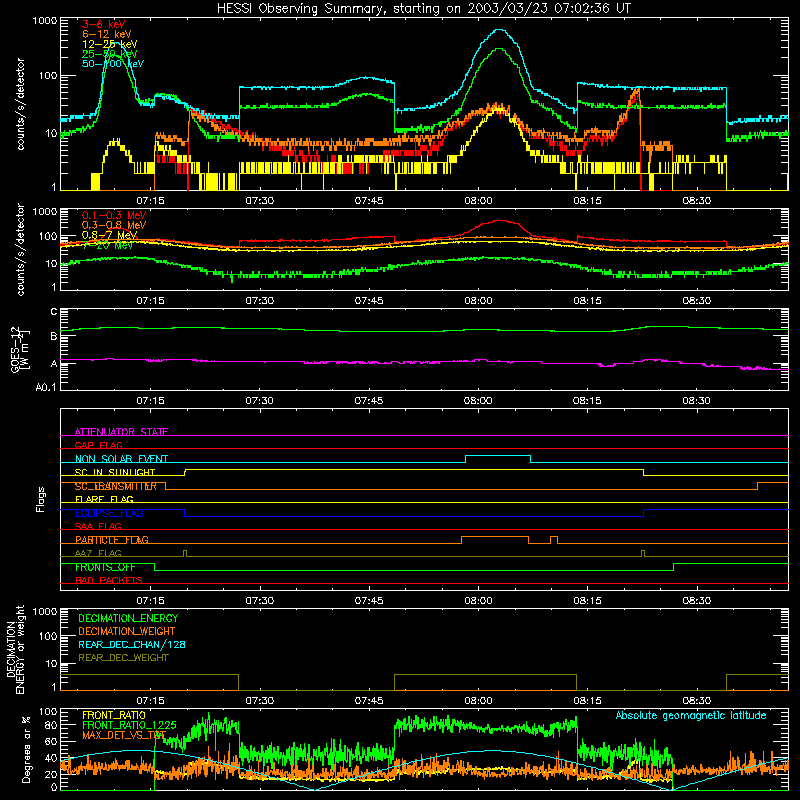Click the '0.3-0.8 MeV' legend entry

click(114, 225)
